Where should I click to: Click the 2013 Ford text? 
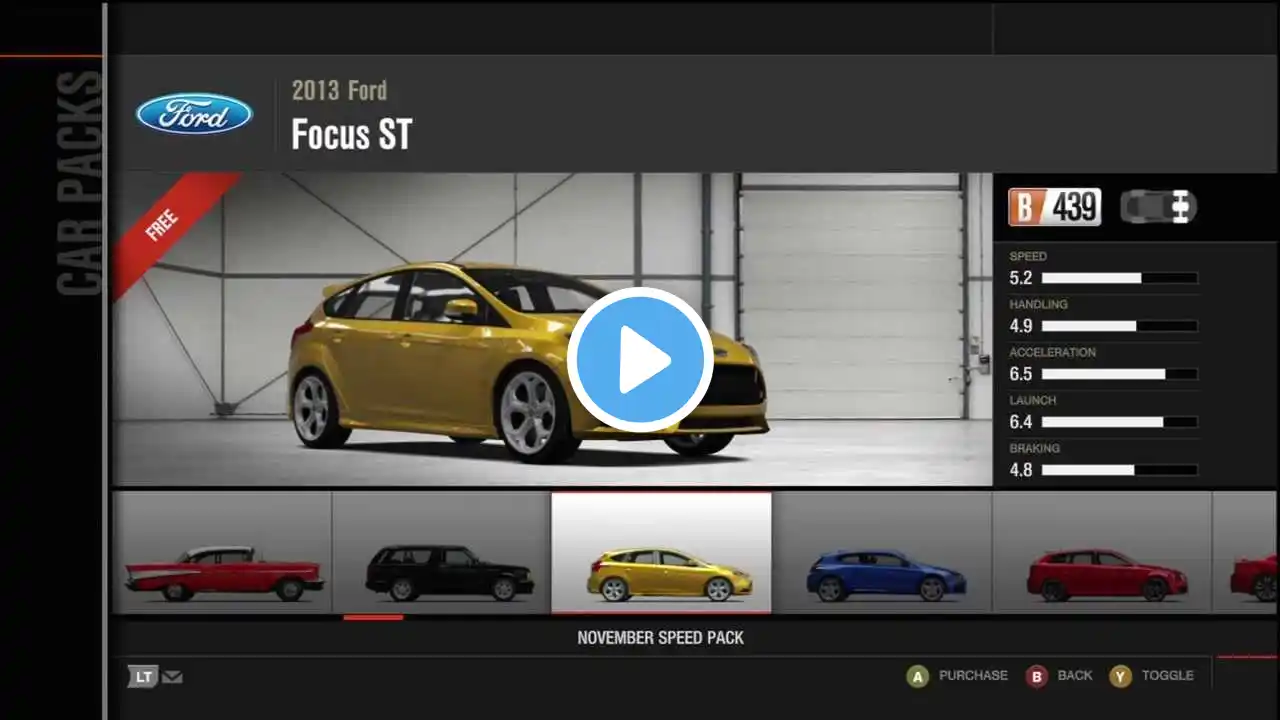click(339, 91)
